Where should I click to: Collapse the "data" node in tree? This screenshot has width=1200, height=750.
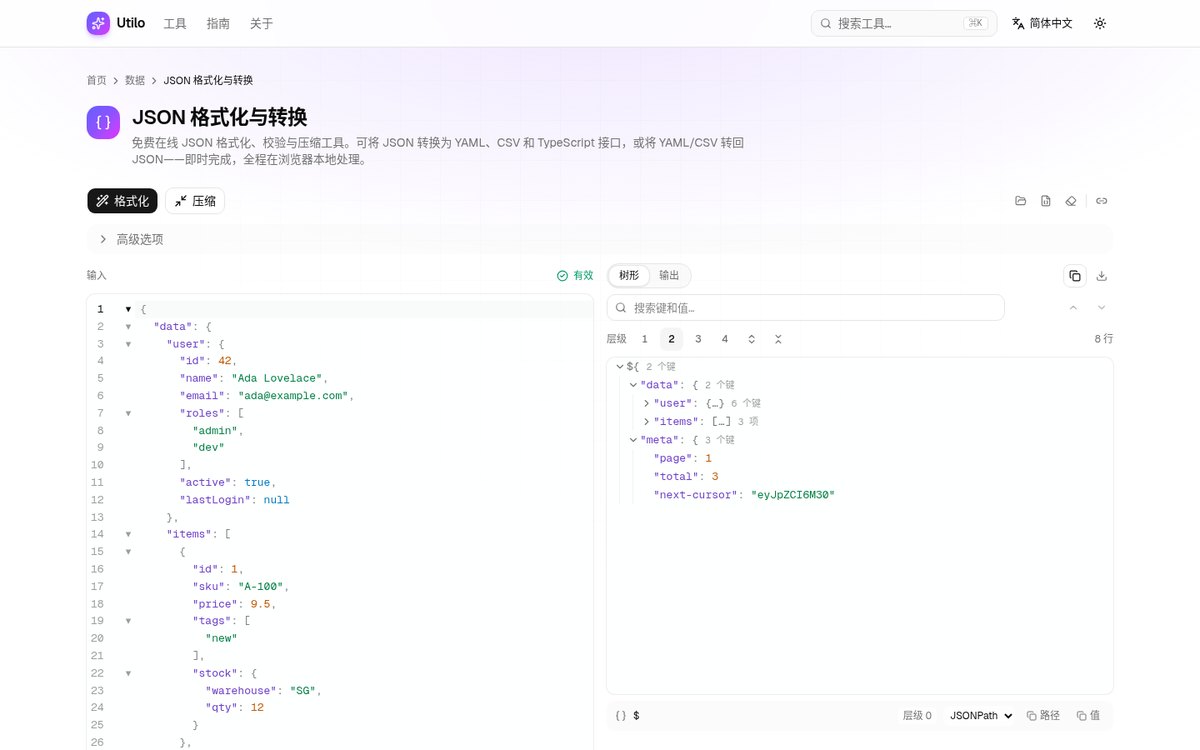tap(633, 385)
